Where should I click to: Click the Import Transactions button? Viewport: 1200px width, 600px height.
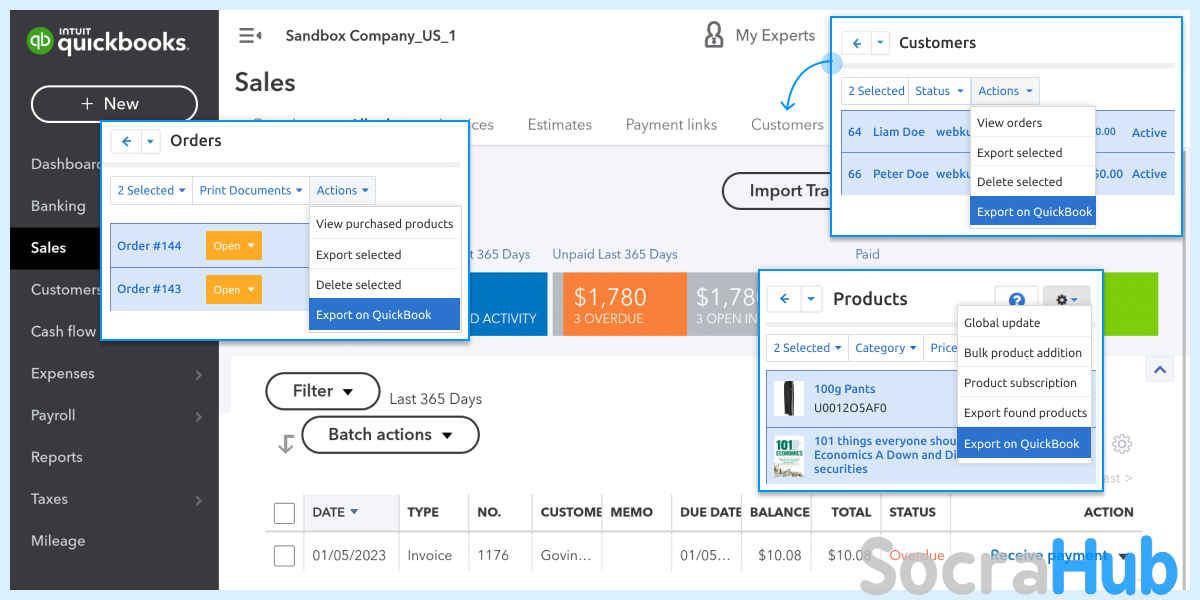(777, 191)
